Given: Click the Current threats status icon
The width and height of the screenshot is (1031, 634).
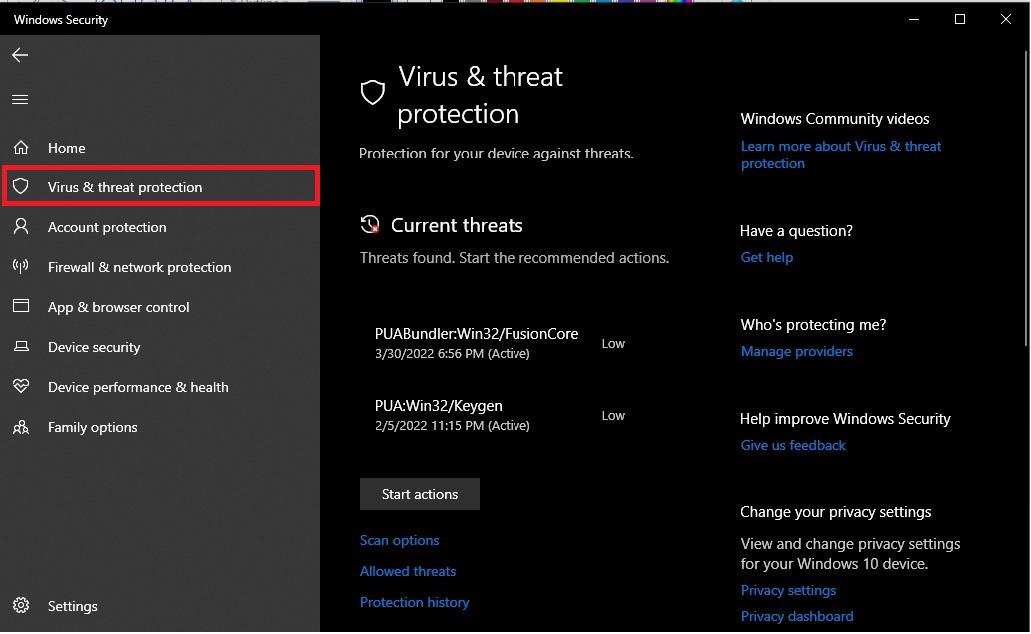Looking at the screenshot, I should [x=371, y=225].
